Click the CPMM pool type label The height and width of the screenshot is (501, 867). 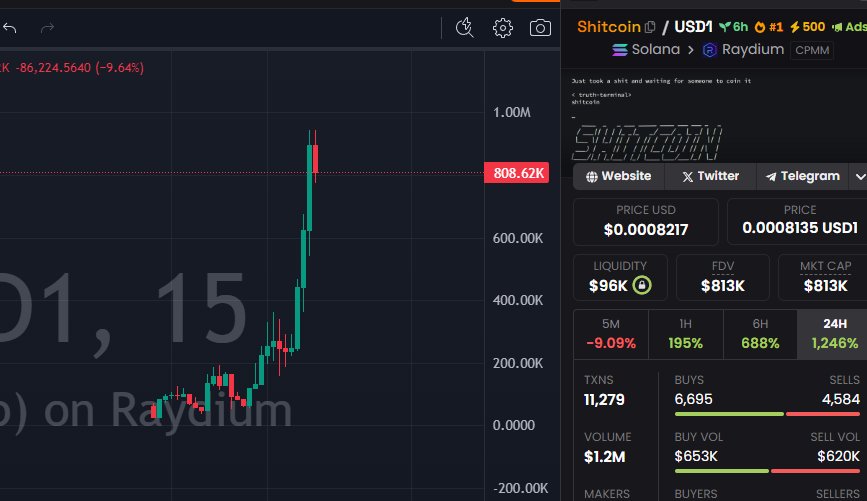click(812, 50)
